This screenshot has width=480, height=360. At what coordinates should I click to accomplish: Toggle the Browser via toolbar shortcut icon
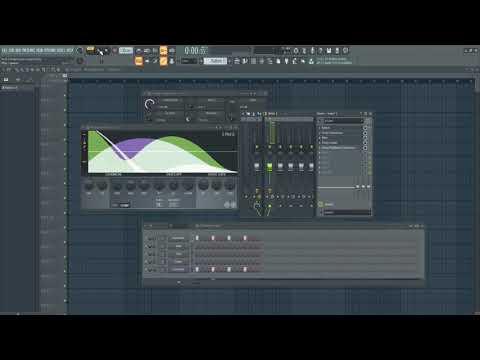point(270,61)
